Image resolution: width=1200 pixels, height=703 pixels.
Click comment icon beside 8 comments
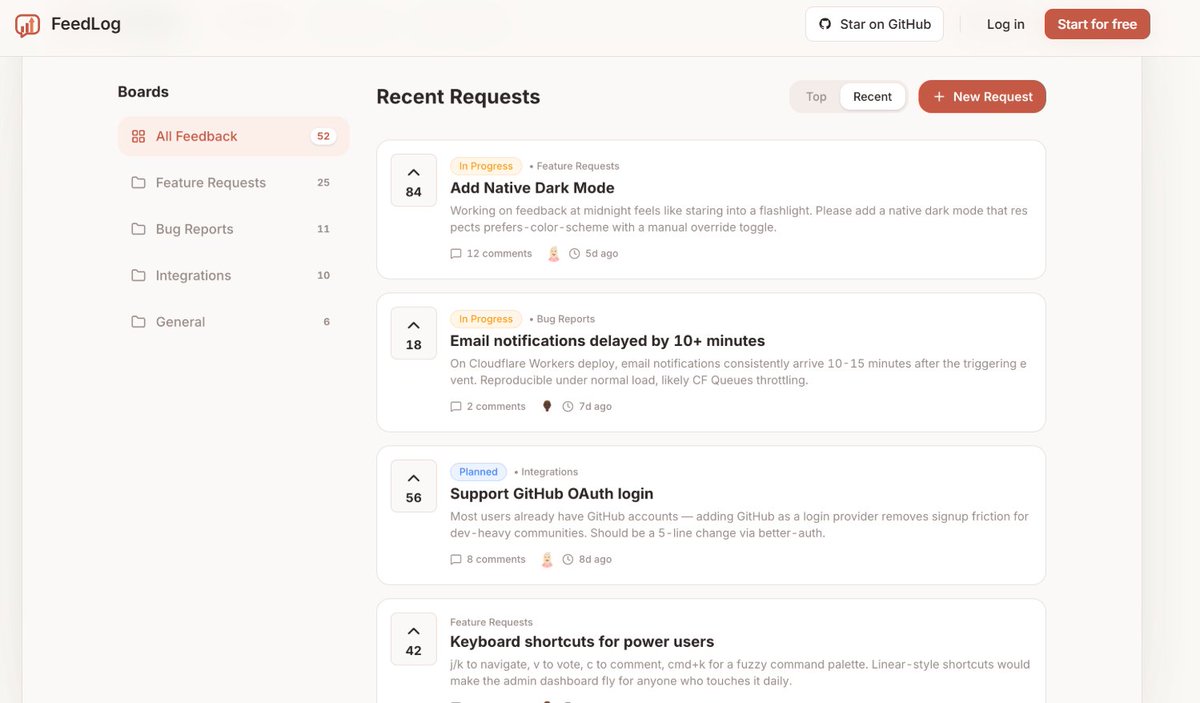[x=456, y=560]
